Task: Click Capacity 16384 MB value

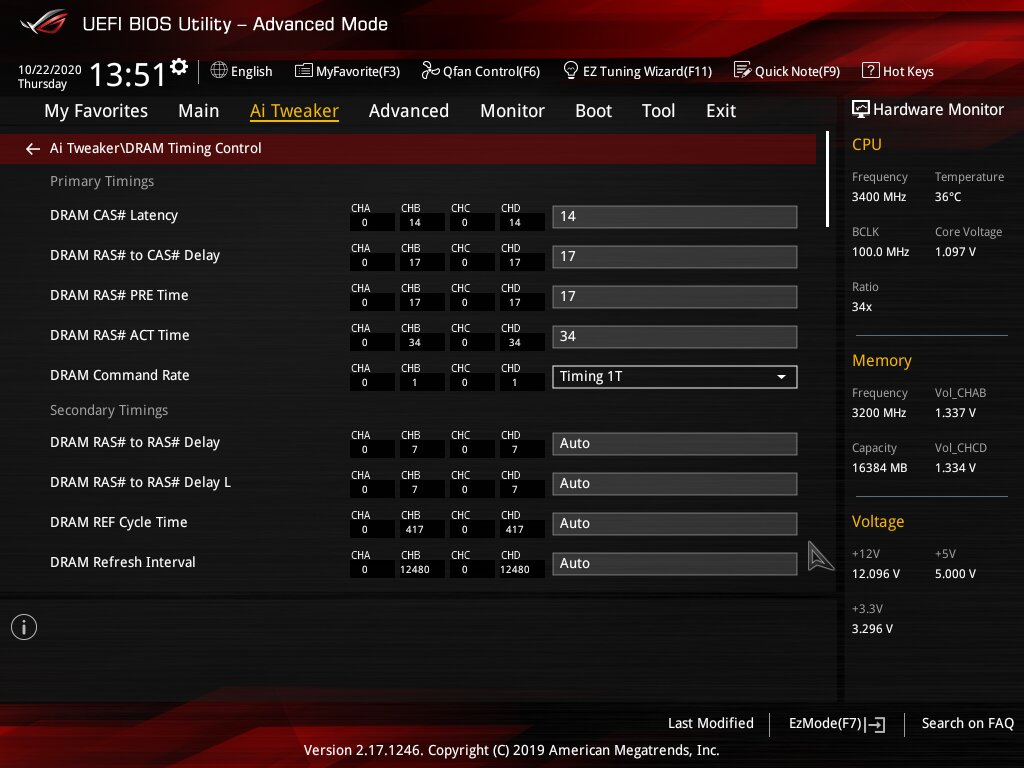Action: (x=879, y=468)
